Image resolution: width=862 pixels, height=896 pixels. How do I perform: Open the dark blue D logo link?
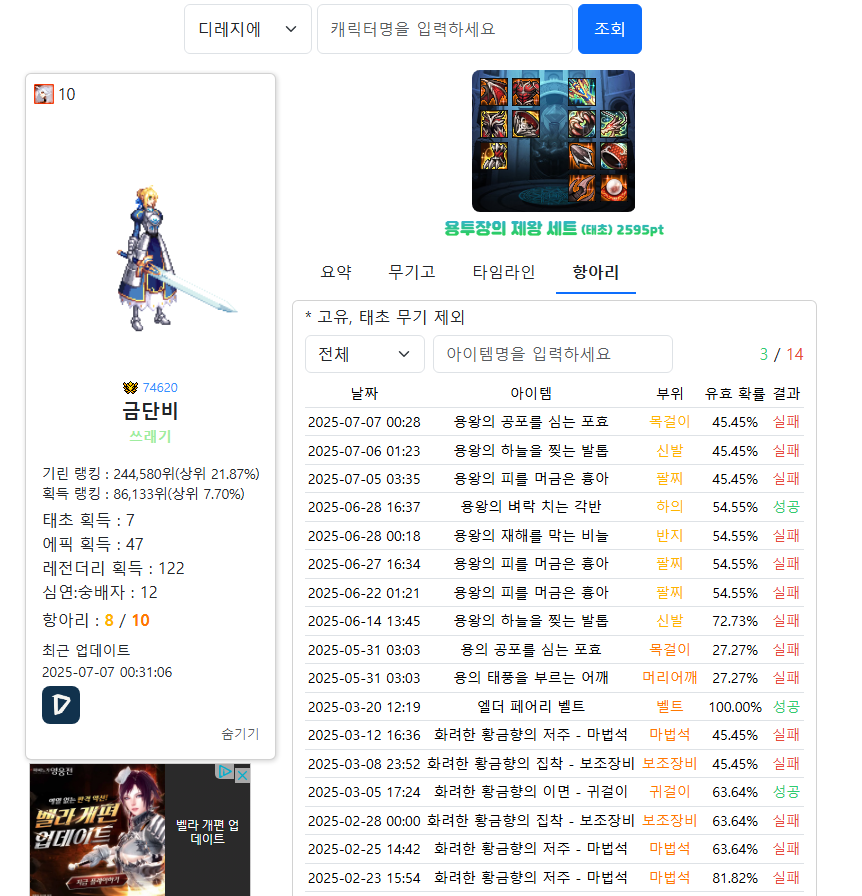[x=60, y=705]
